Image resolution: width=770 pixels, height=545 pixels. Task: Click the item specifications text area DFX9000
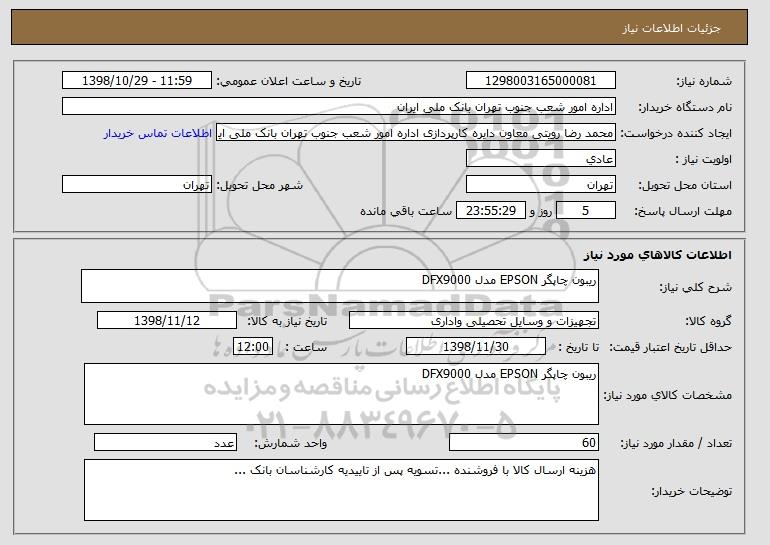pos(341,394)
